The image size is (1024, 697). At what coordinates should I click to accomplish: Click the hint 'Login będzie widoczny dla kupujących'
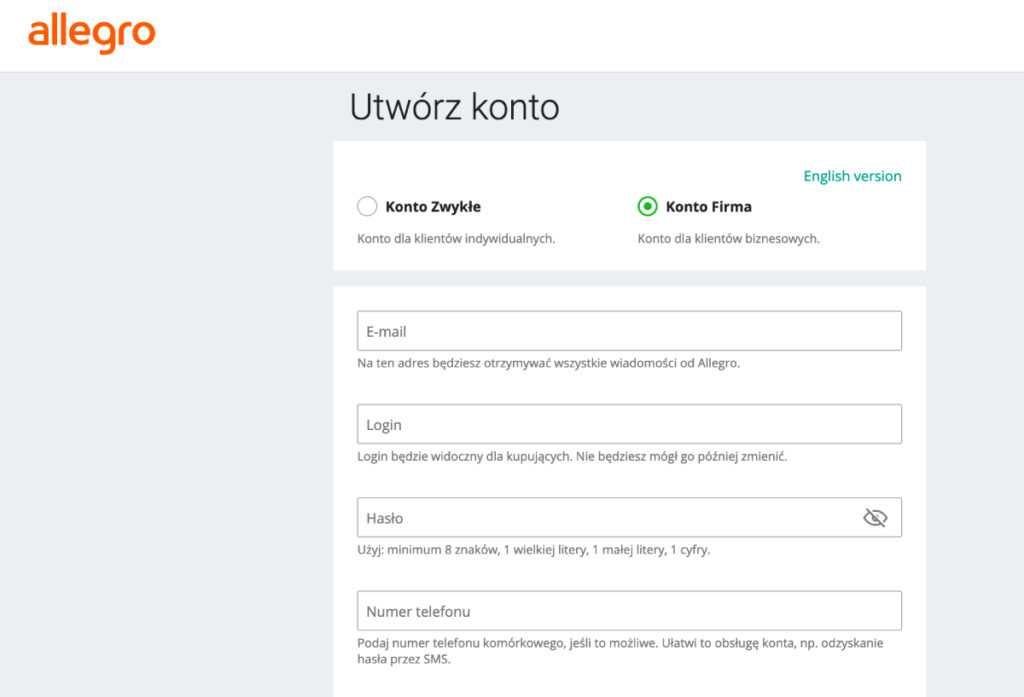coord(464,457)
